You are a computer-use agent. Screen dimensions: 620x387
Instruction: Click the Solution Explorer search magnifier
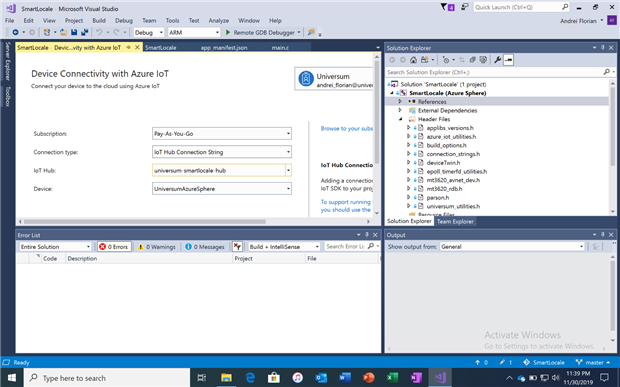[x=607, y=72]
